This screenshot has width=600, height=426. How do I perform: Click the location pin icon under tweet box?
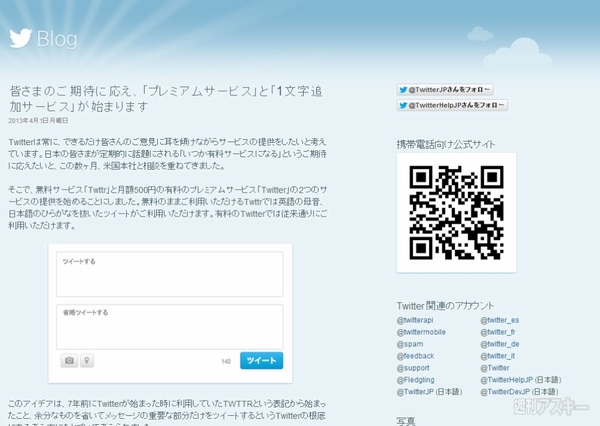coord(87,361)
